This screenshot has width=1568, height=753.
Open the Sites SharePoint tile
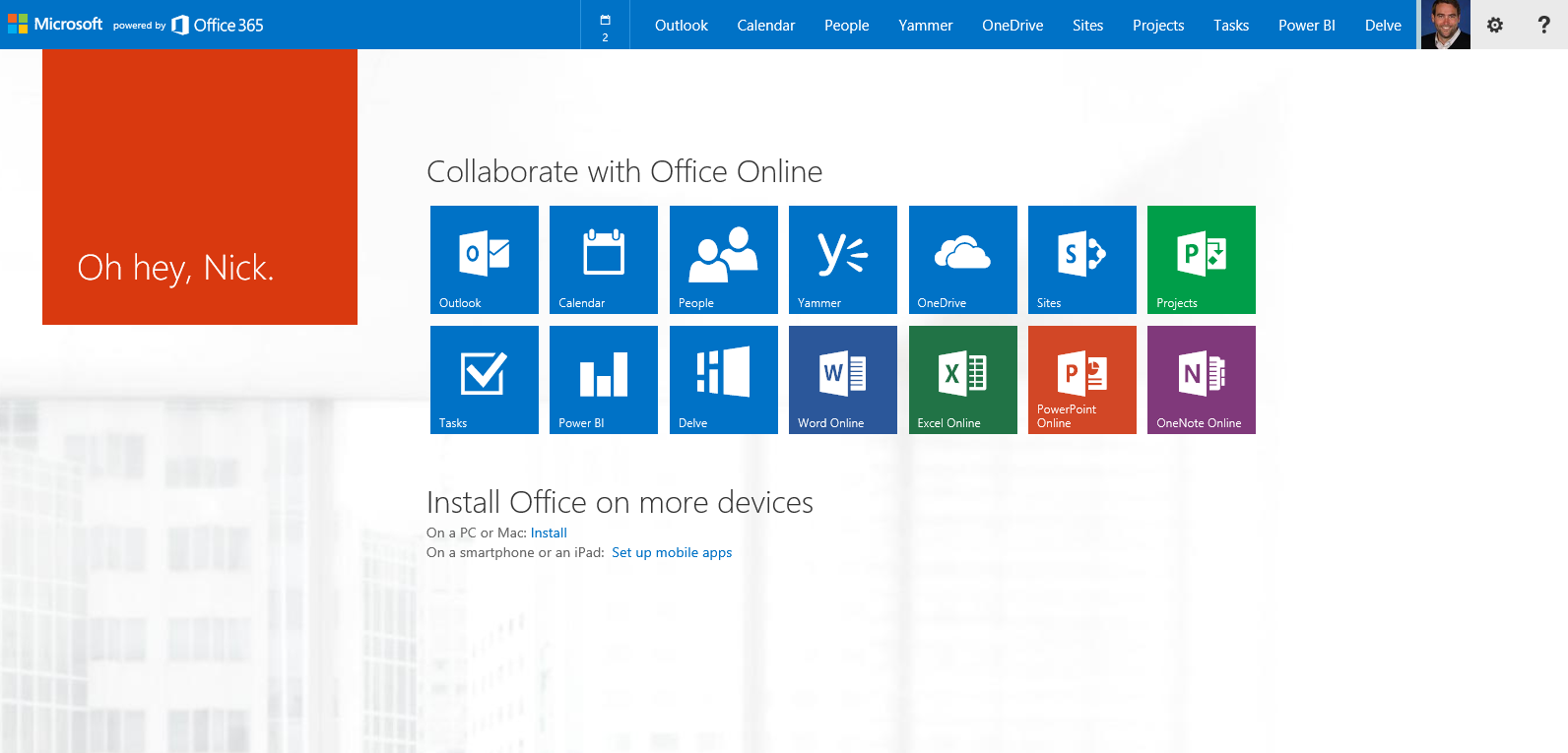tap(1082, 260)
